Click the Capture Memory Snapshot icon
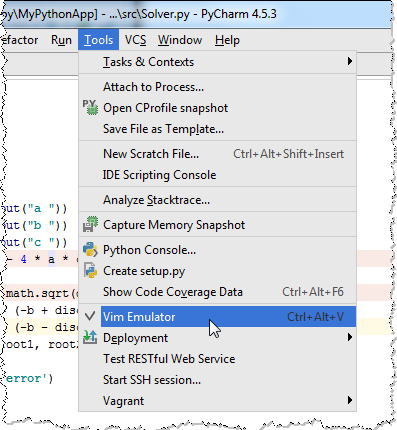The image size is (397, 430). (x=90, y=224)
